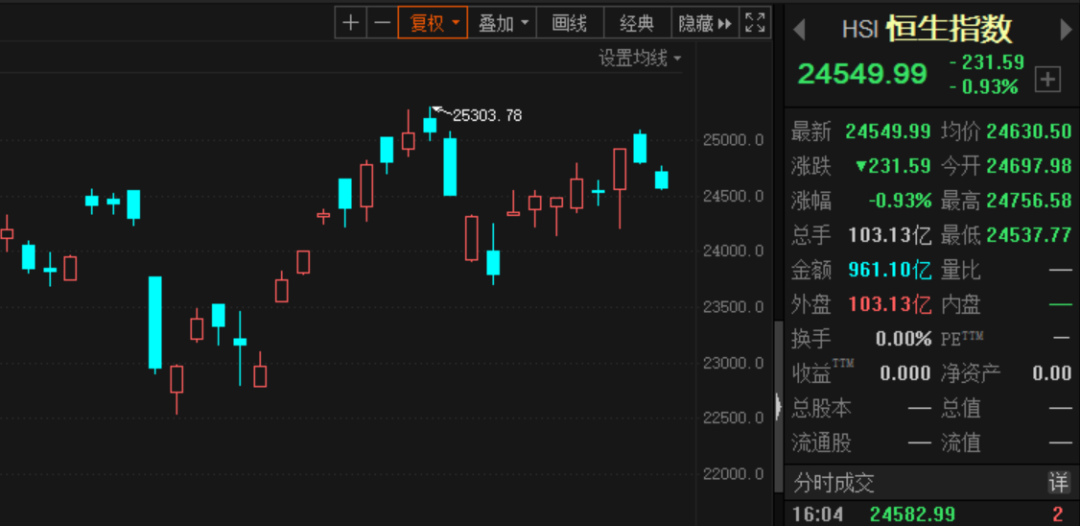
Task: Enter fullscreen chart view
Action: [755, 23]
